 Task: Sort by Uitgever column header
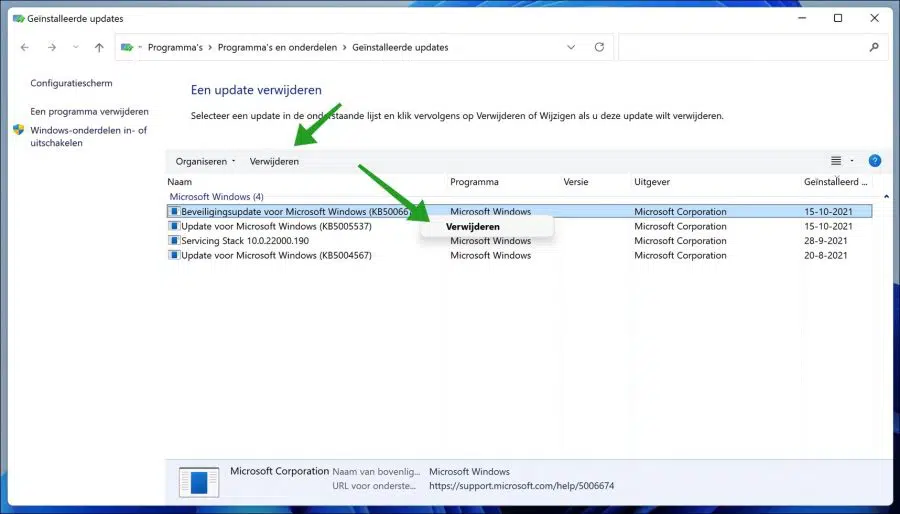pos(652,182)
